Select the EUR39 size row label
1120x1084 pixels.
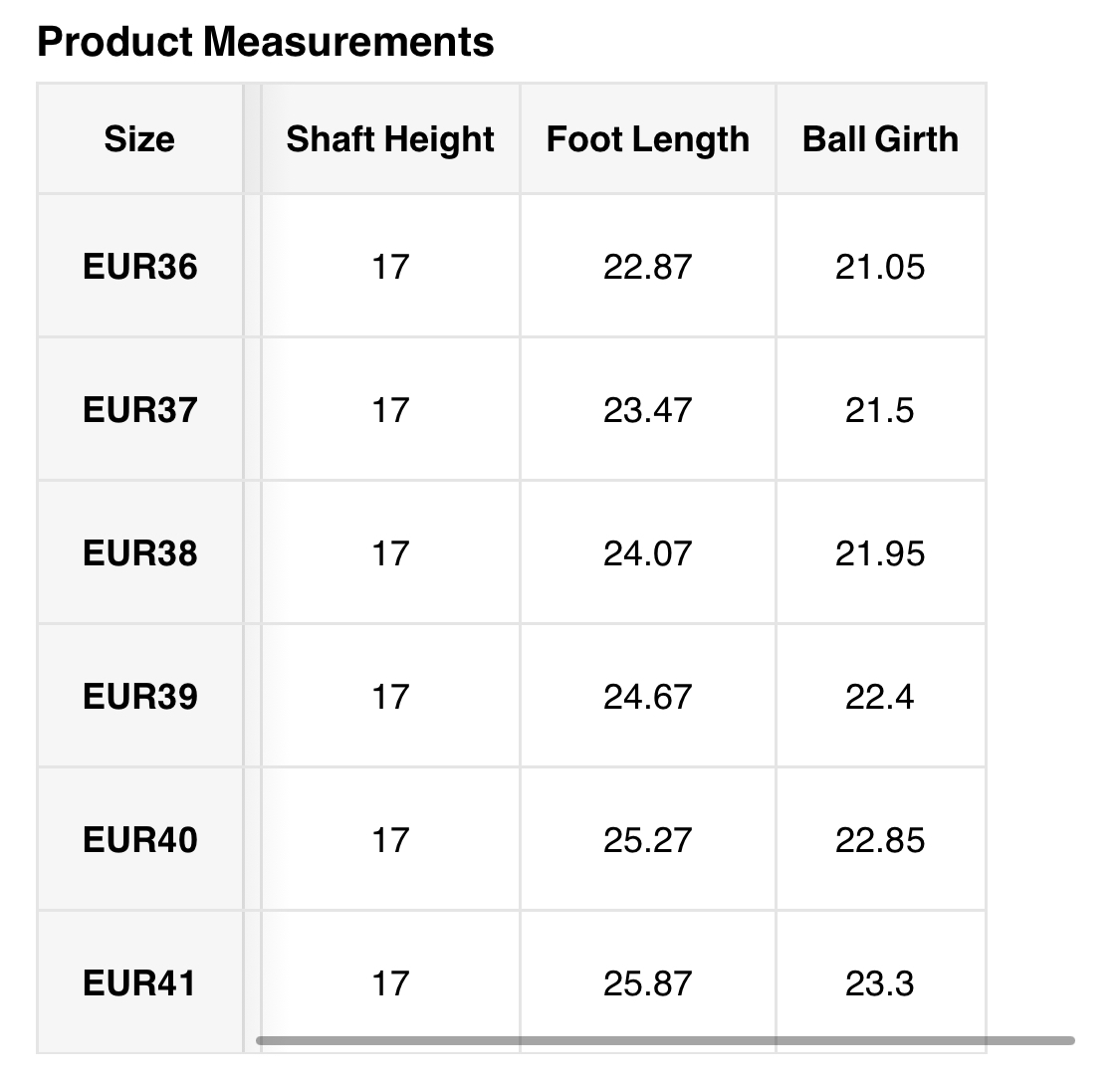pos(140,697)
